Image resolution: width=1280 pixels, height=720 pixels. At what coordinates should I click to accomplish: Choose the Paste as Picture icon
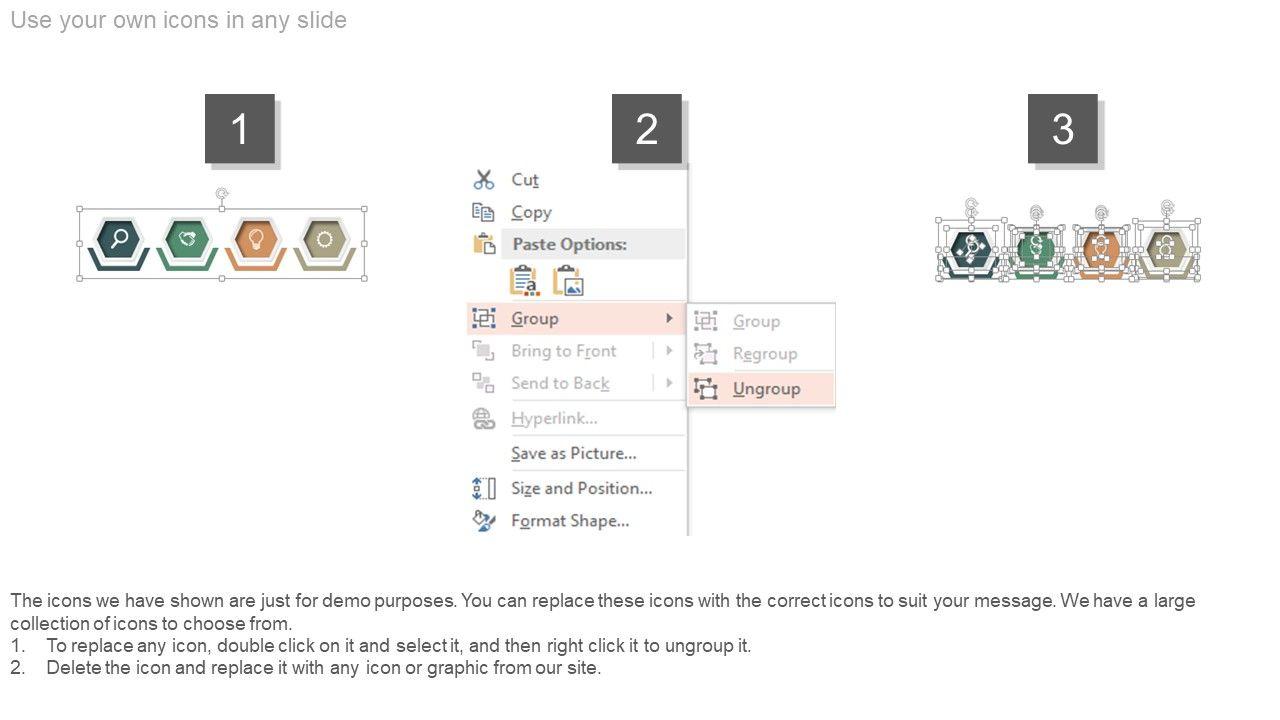pos(568,281)
